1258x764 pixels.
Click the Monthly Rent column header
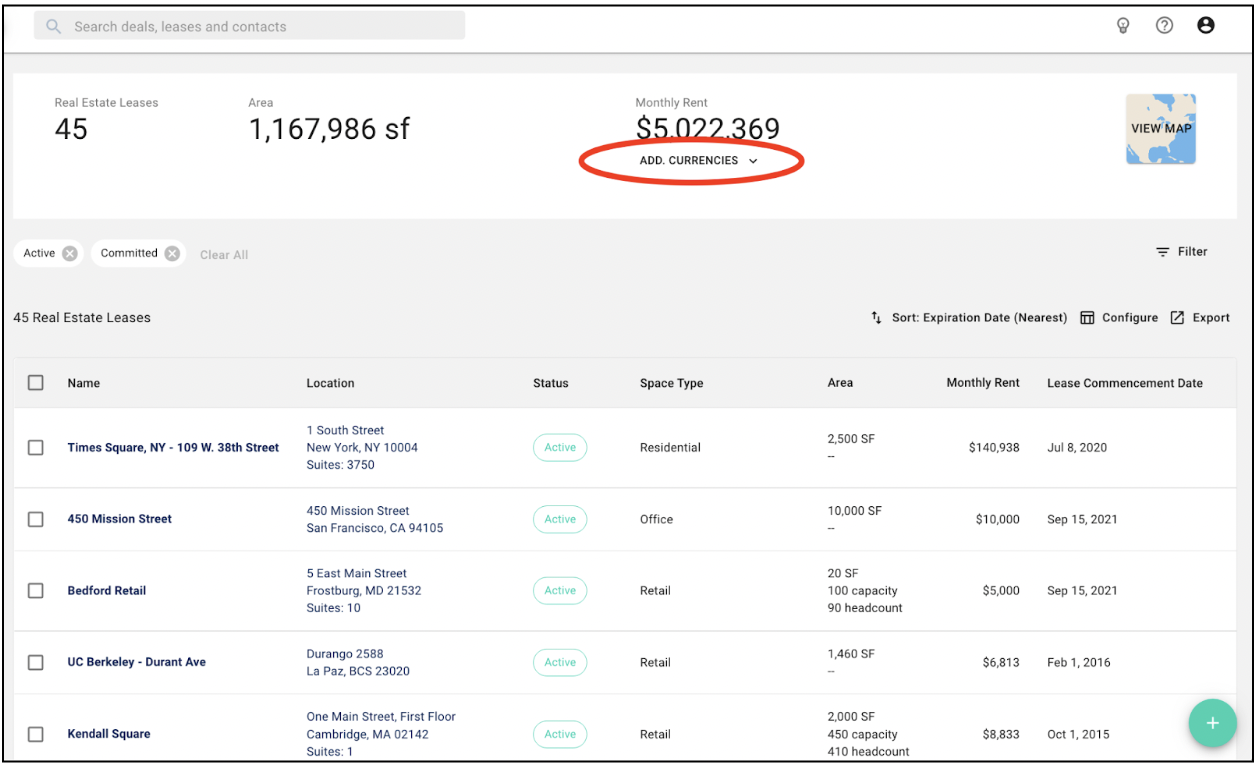[x=983, y=383]
